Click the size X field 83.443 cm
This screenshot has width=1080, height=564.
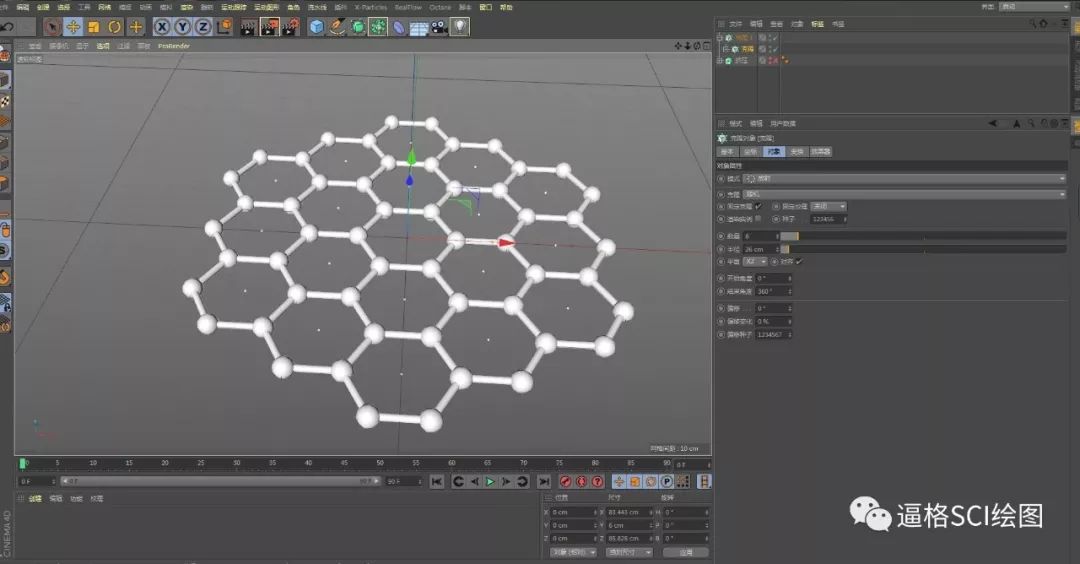click(x=629, y=512)
